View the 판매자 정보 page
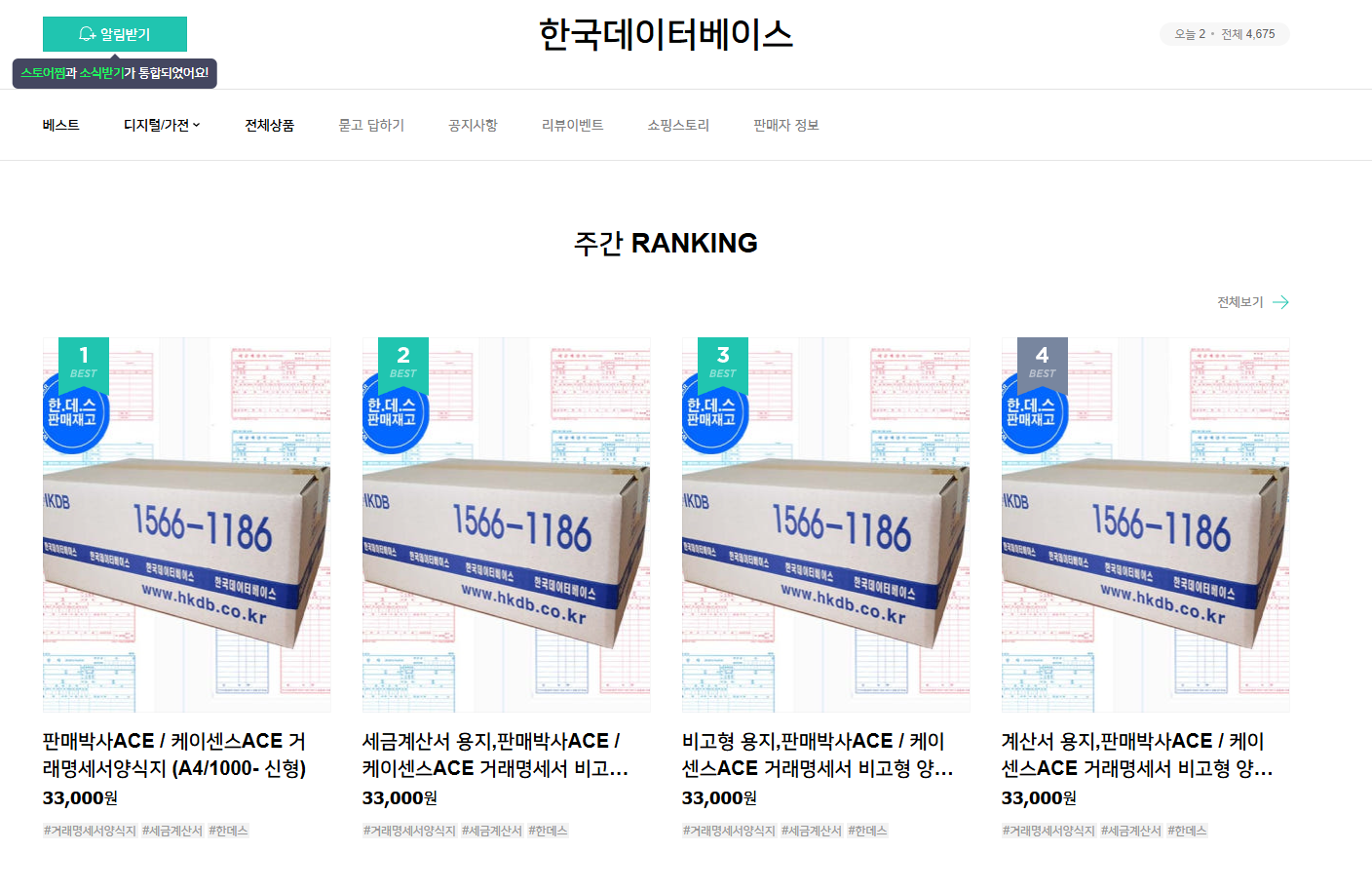1372x891 pixels. coord(785,125)
